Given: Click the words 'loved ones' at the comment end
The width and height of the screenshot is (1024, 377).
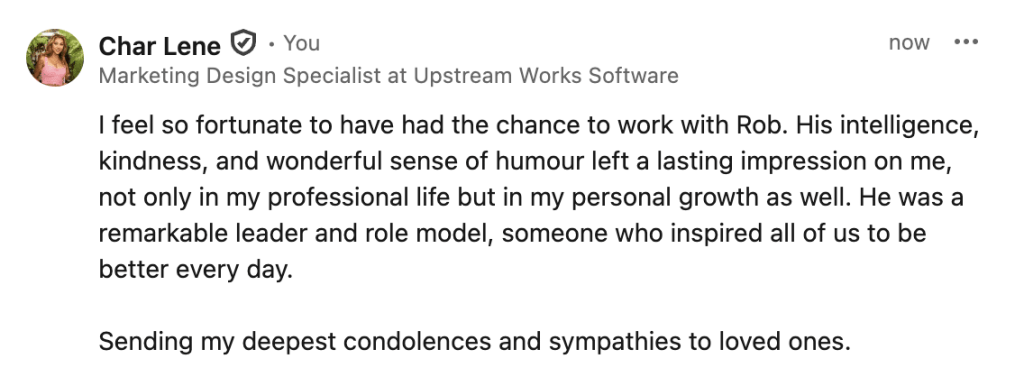Looking at the screenshot, I should (784, 341).
